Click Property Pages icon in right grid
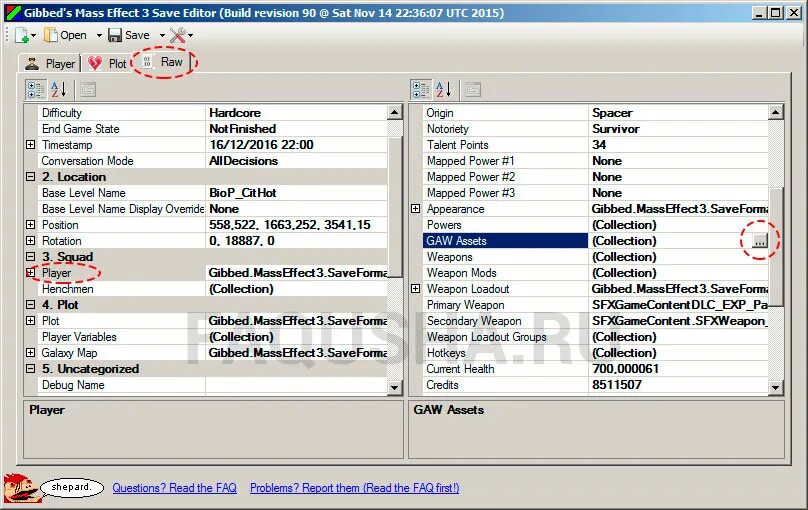808x510 pixels. [473, 90]
